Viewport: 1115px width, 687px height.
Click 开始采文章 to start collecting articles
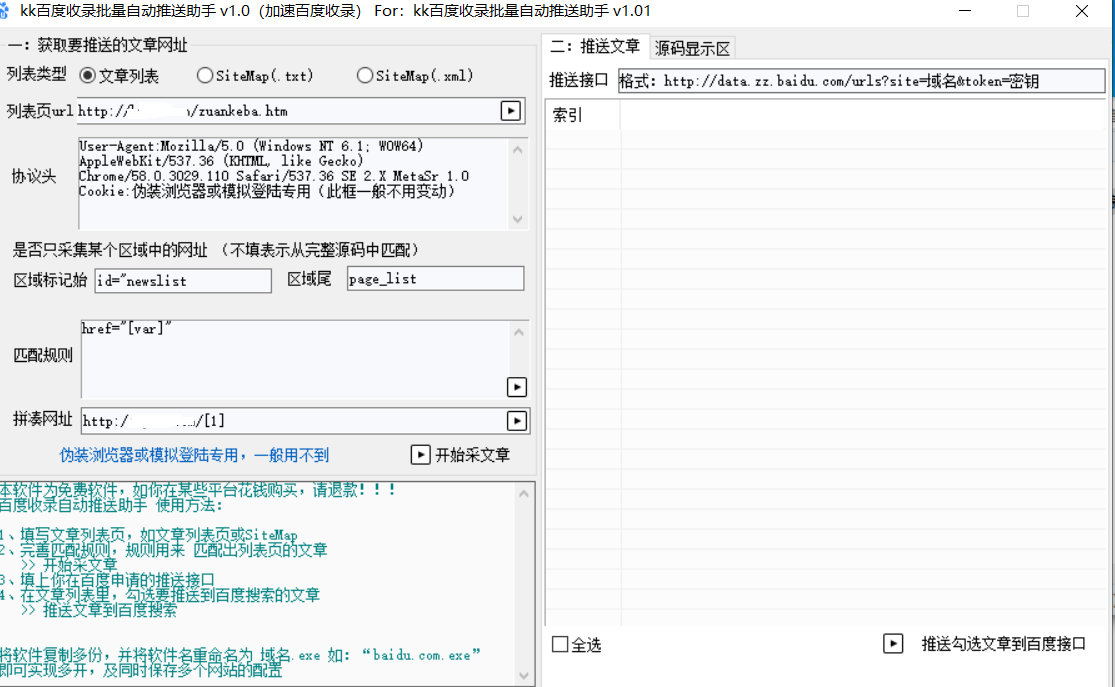point(472,455)
